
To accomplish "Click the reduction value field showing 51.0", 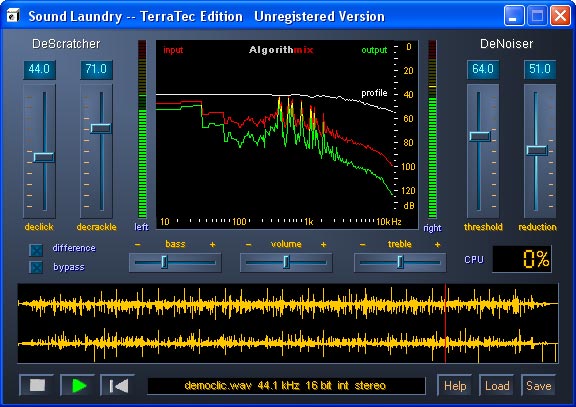I will click(x=540, y=69).
